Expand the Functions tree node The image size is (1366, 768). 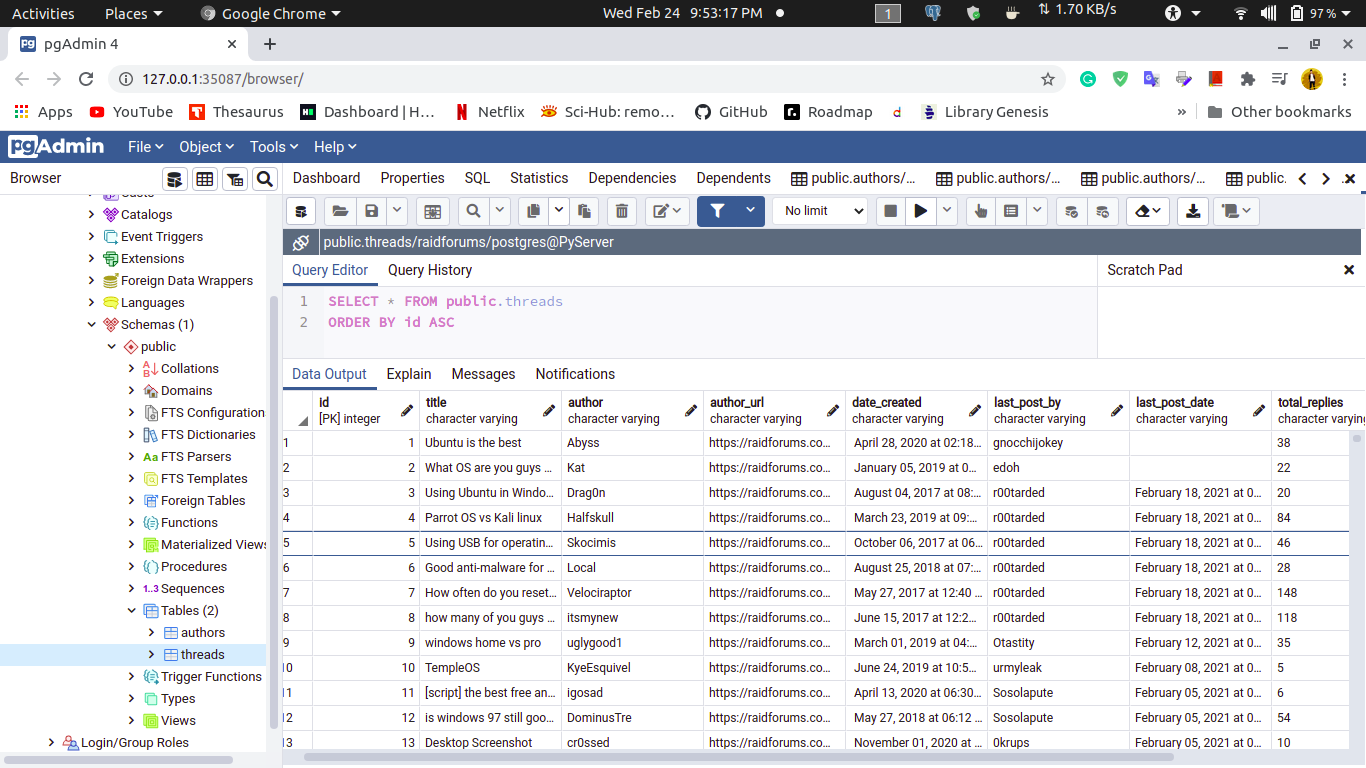coord(132,522)
